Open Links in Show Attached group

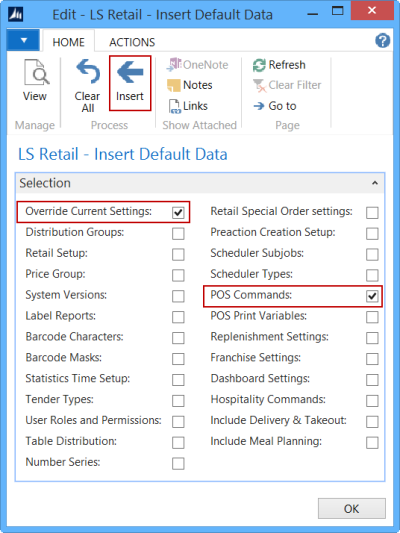pos(188,106)
